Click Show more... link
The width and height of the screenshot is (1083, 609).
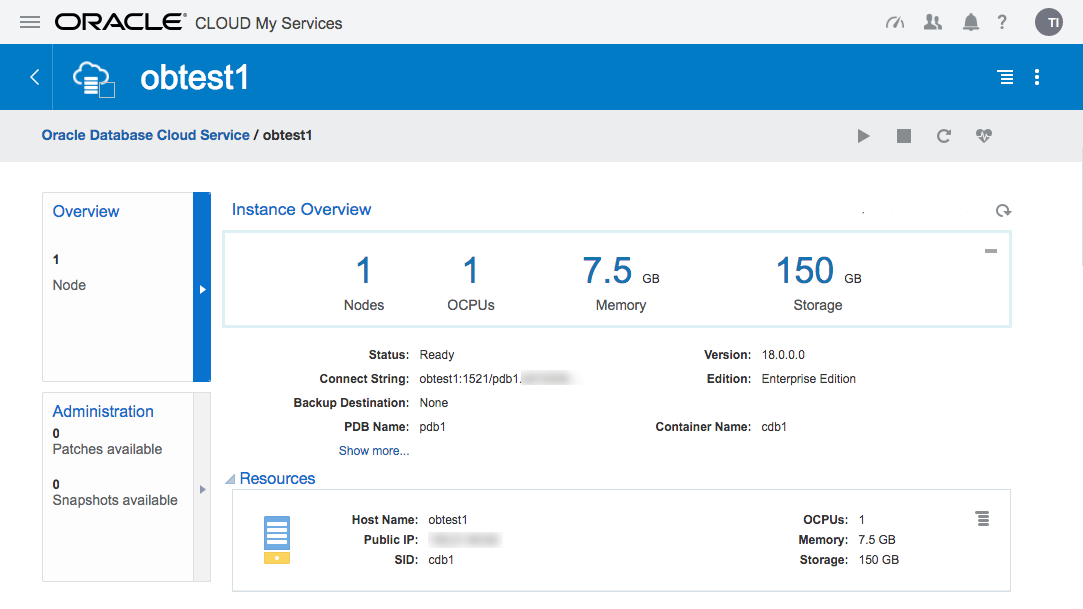(374, 451)
